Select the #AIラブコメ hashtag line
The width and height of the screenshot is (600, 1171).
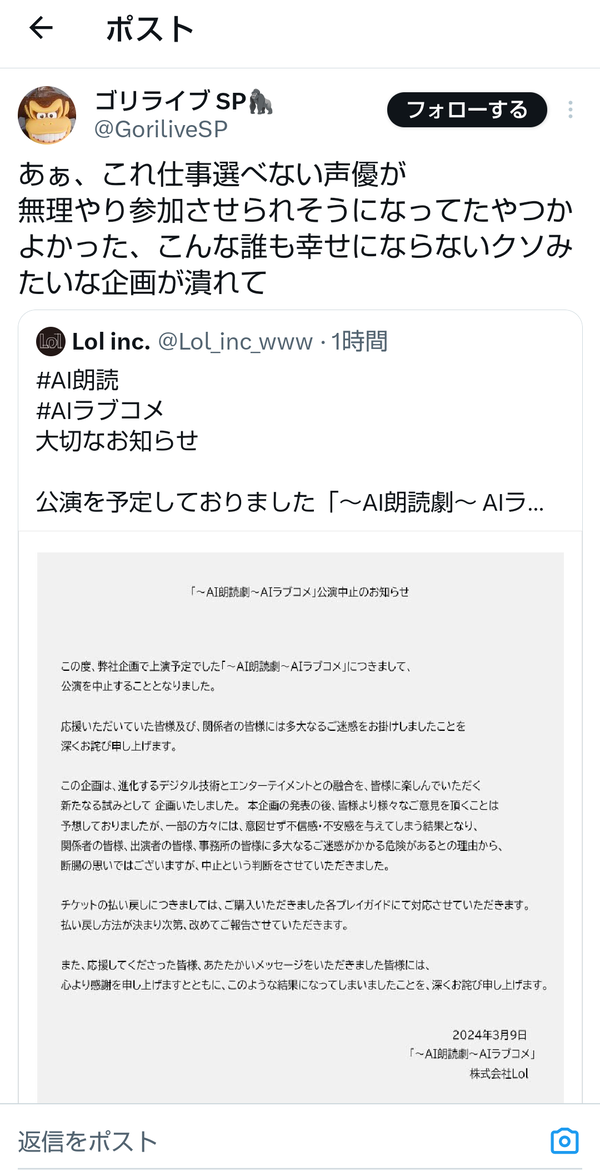pyautogui.click(x=99, y=410)
